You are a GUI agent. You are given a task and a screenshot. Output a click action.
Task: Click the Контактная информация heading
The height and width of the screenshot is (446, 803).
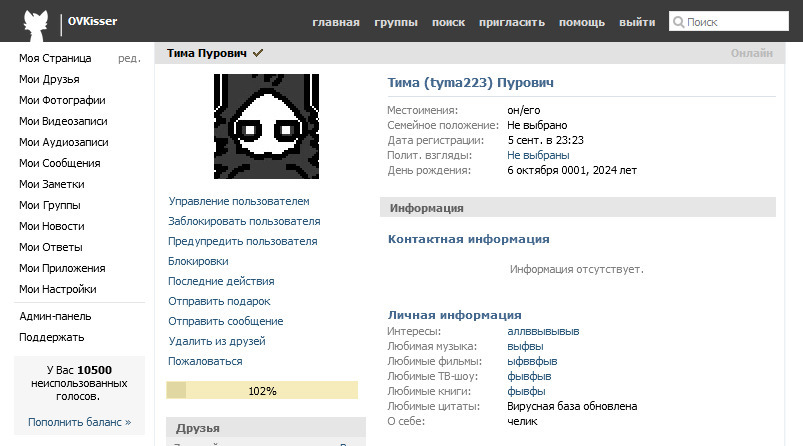(469, 239)
